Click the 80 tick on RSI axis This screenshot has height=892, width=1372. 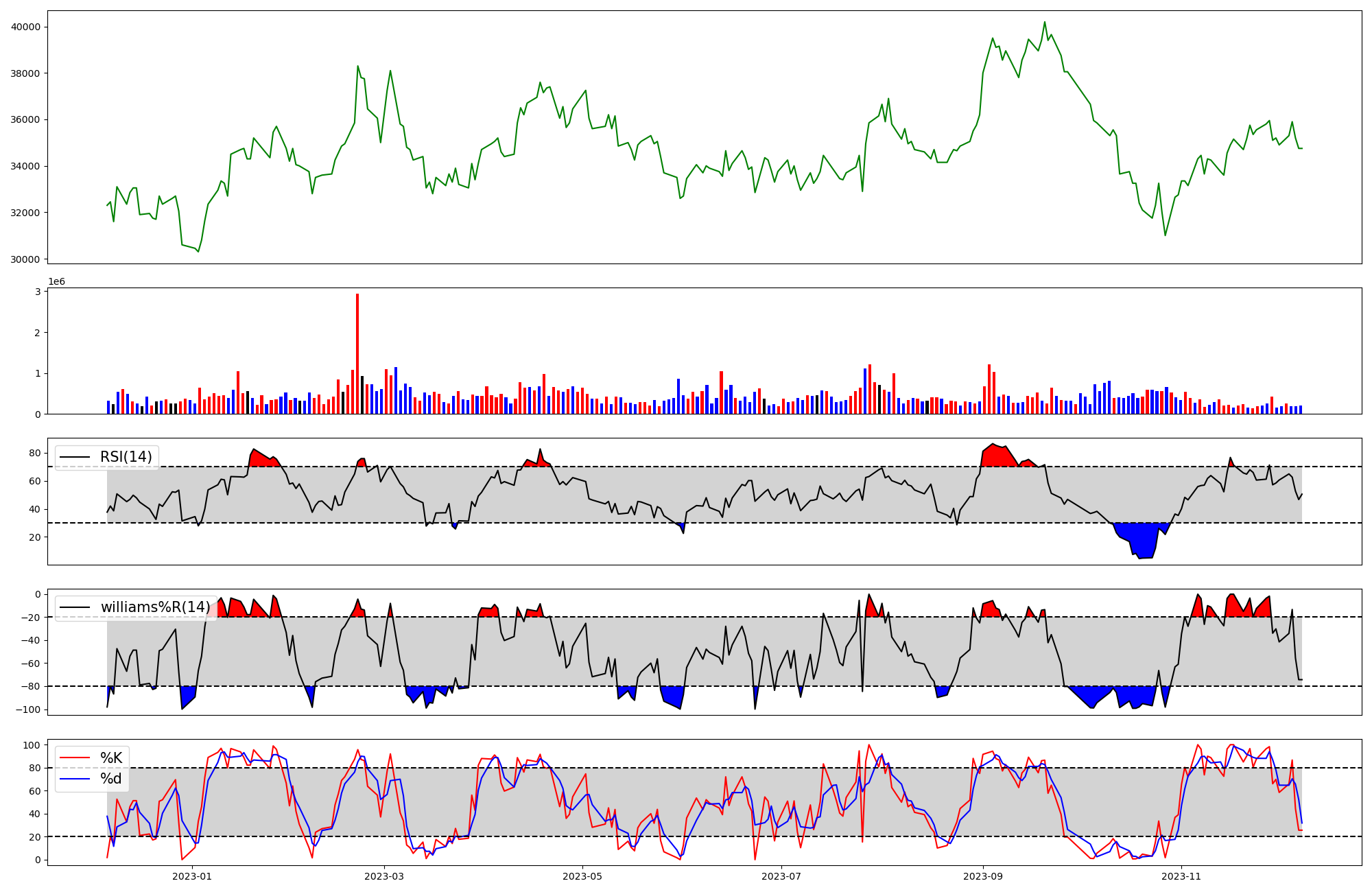[35, 453]
